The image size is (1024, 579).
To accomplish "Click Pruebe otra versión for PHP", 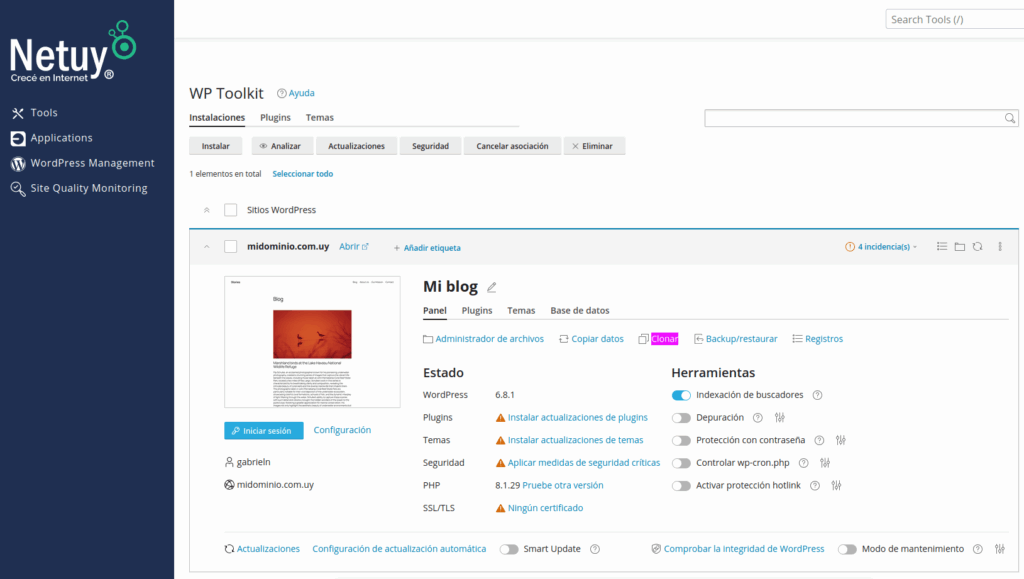I will coord(563,486).
